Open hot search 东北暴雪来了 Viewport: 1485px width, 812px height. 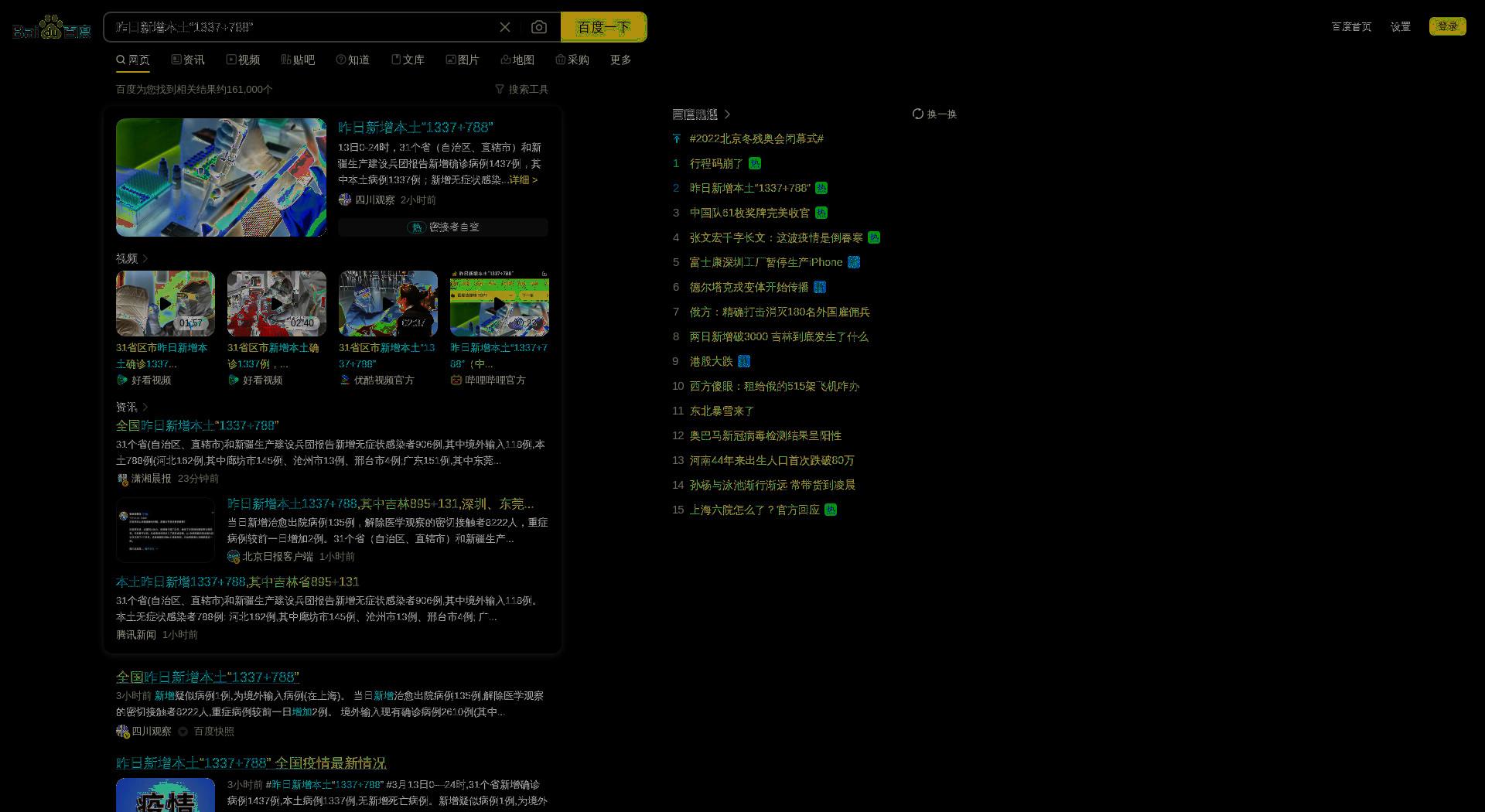[x=722, y=411]
